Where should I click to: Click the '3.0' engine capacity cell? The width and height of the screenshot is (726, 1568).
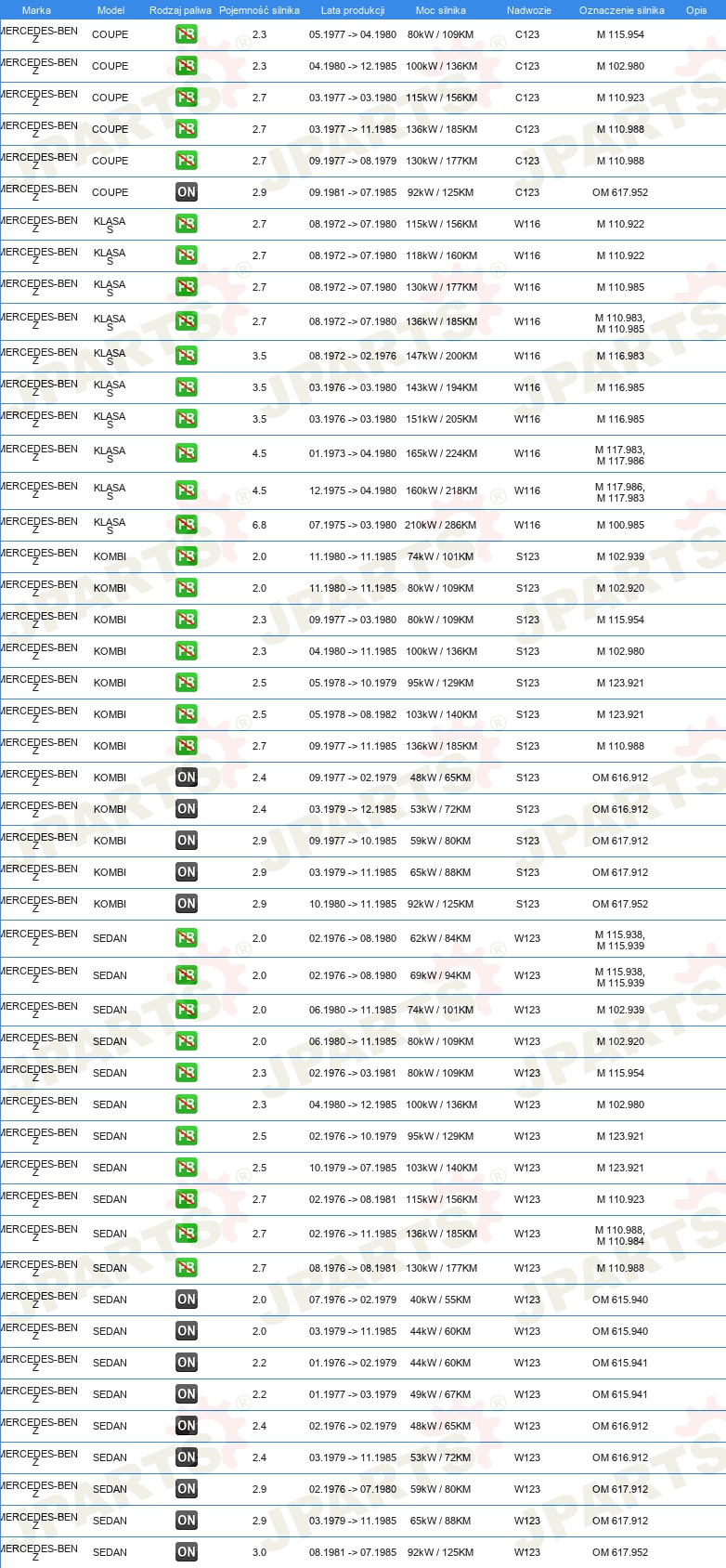pyautogui.click(x=259, y=1552)
